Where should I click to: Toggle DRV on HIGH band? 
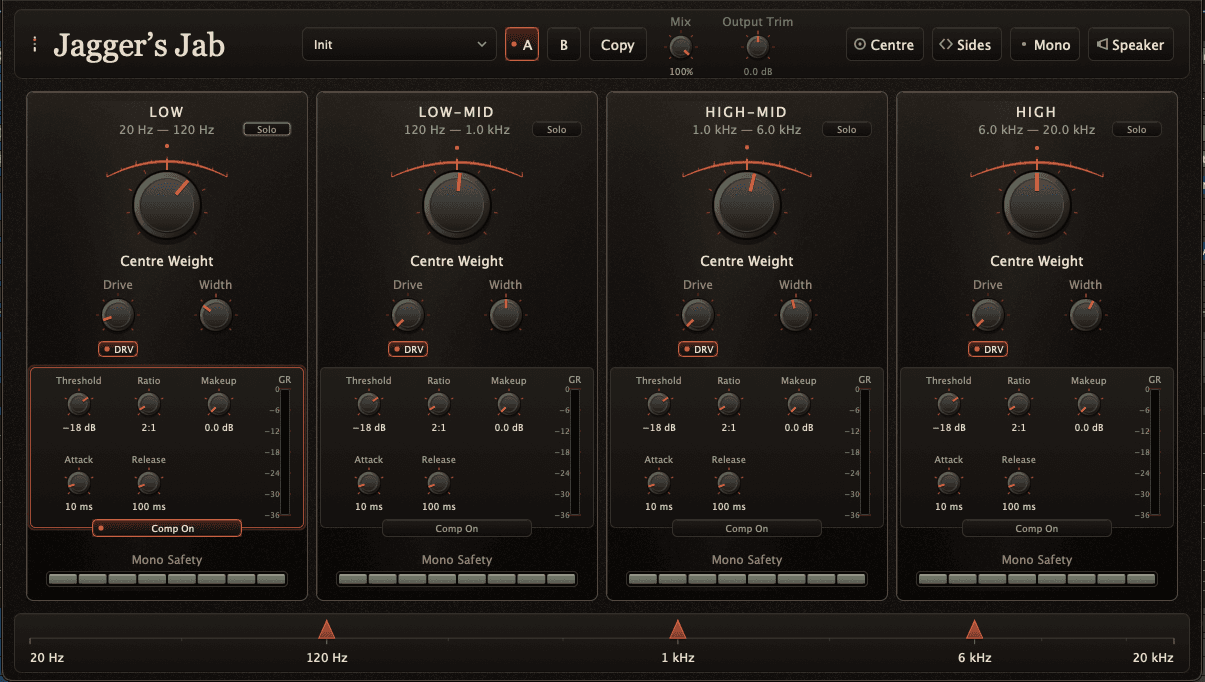tap(988, 349)
